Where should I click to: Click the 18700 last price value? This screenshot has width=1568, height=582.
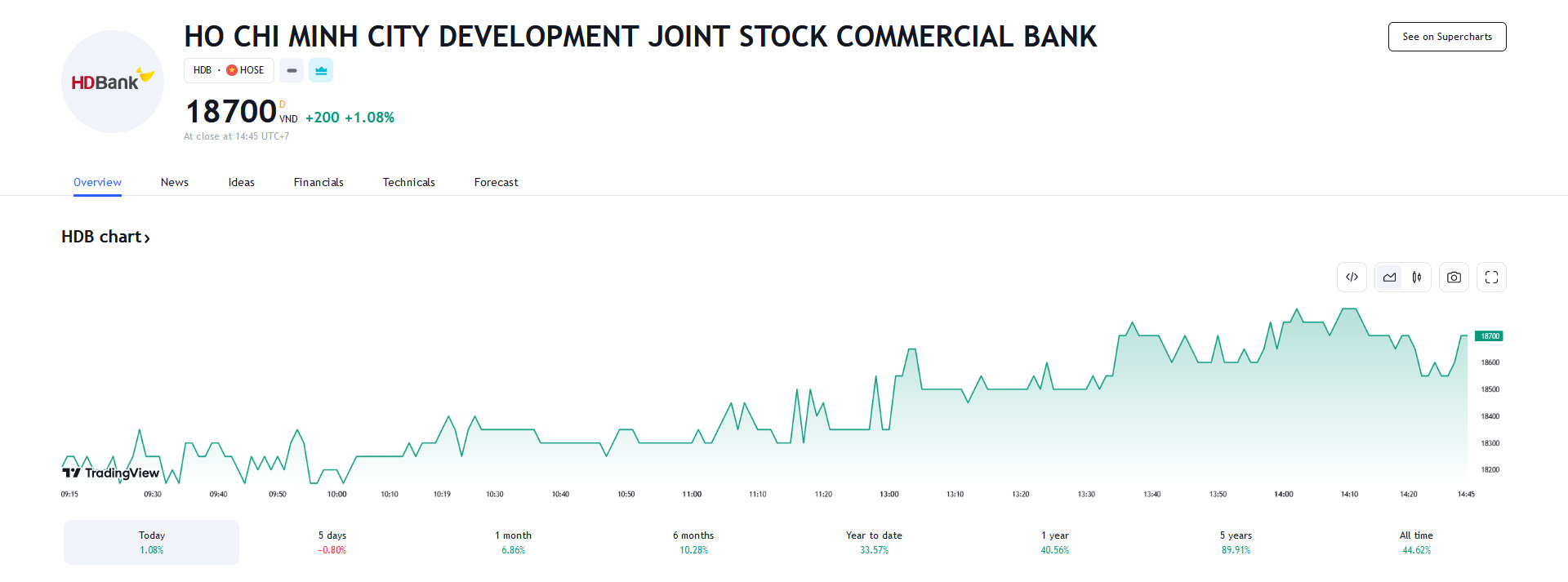pyautogui.click(x=231, y=111)
